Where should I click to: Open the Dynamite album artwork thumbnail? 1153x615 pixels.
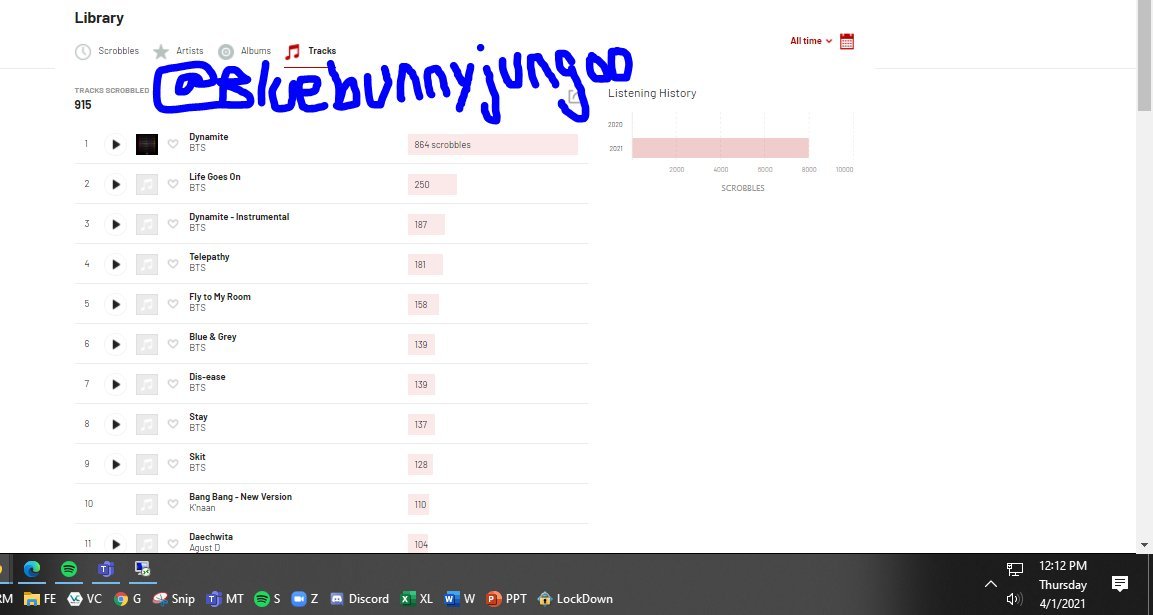pos(147,144)
